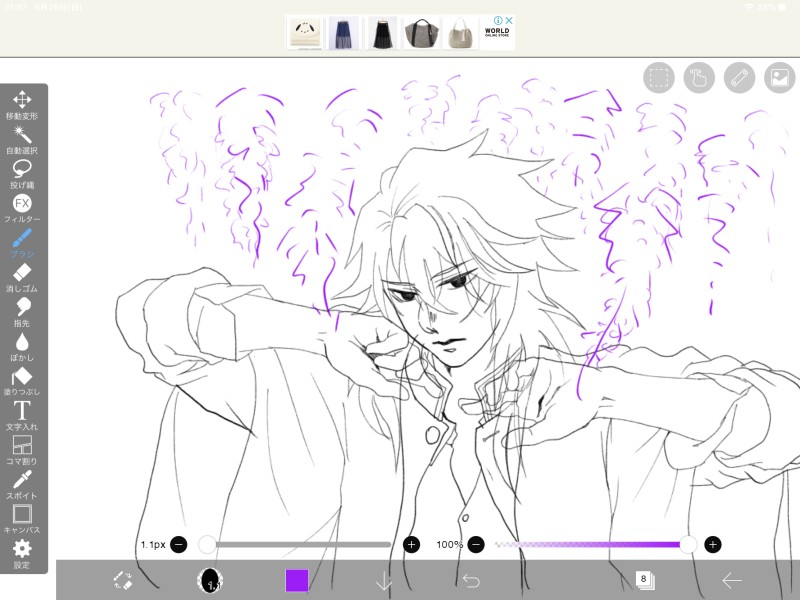Open the Canvas (キャンバス) tool
Image resolution: width=800 pixels, height=600 pixels.
point(22,519)
